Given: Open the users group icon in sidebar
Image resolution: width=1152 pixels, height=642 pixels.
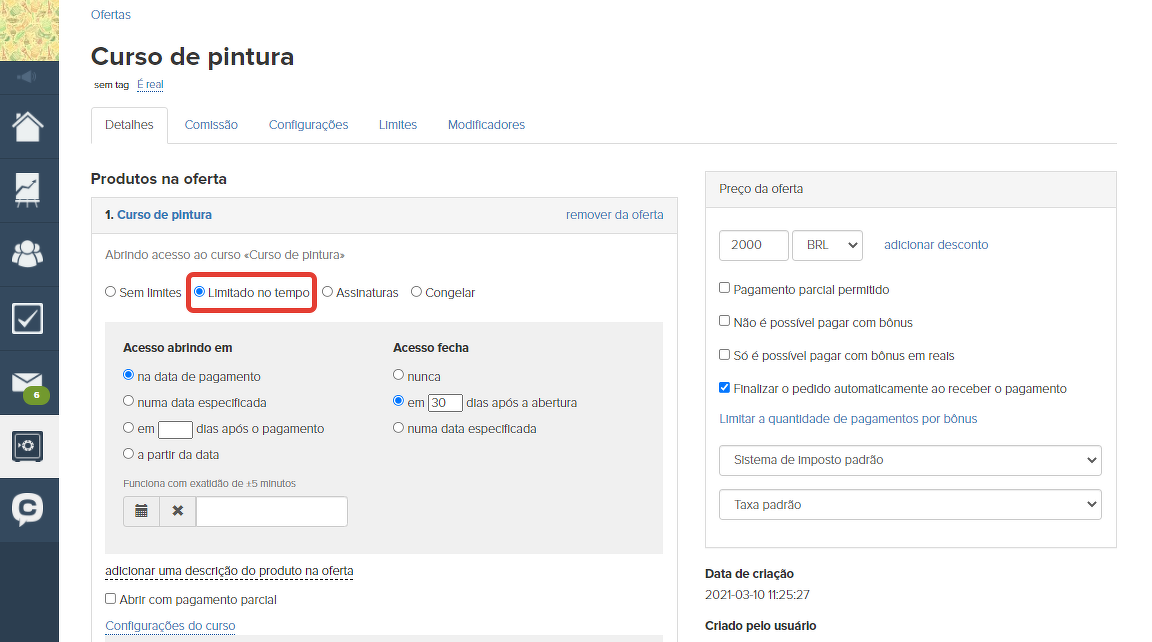Looking at the screenshot, I should click(x=28, y=254).
